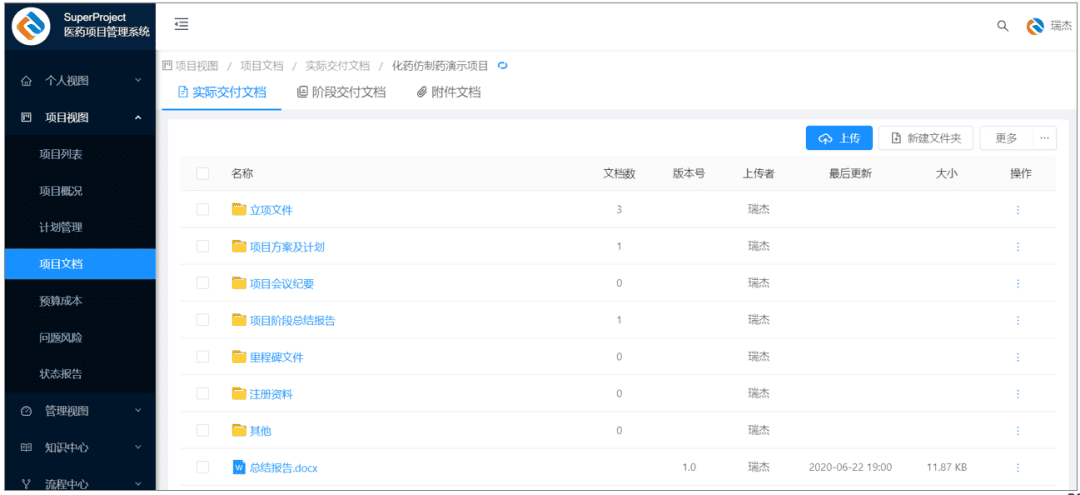Open search via the magnifier icon
The image size is (1080, 495).
tap(1003, 26)
